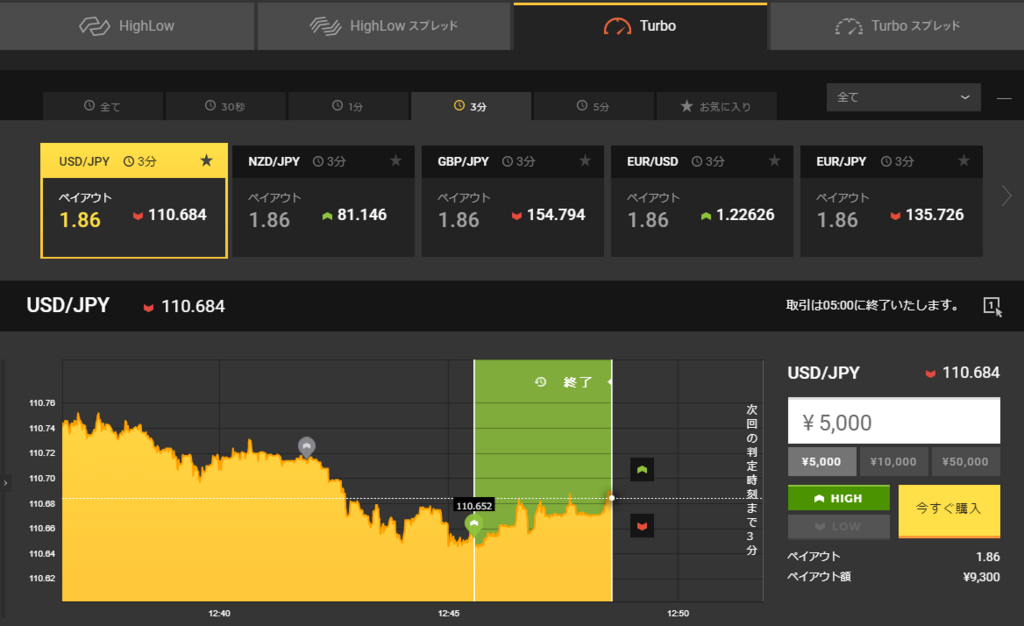
Task: Click the ¥5,000 amount input field
Action: tap(894, 420)
